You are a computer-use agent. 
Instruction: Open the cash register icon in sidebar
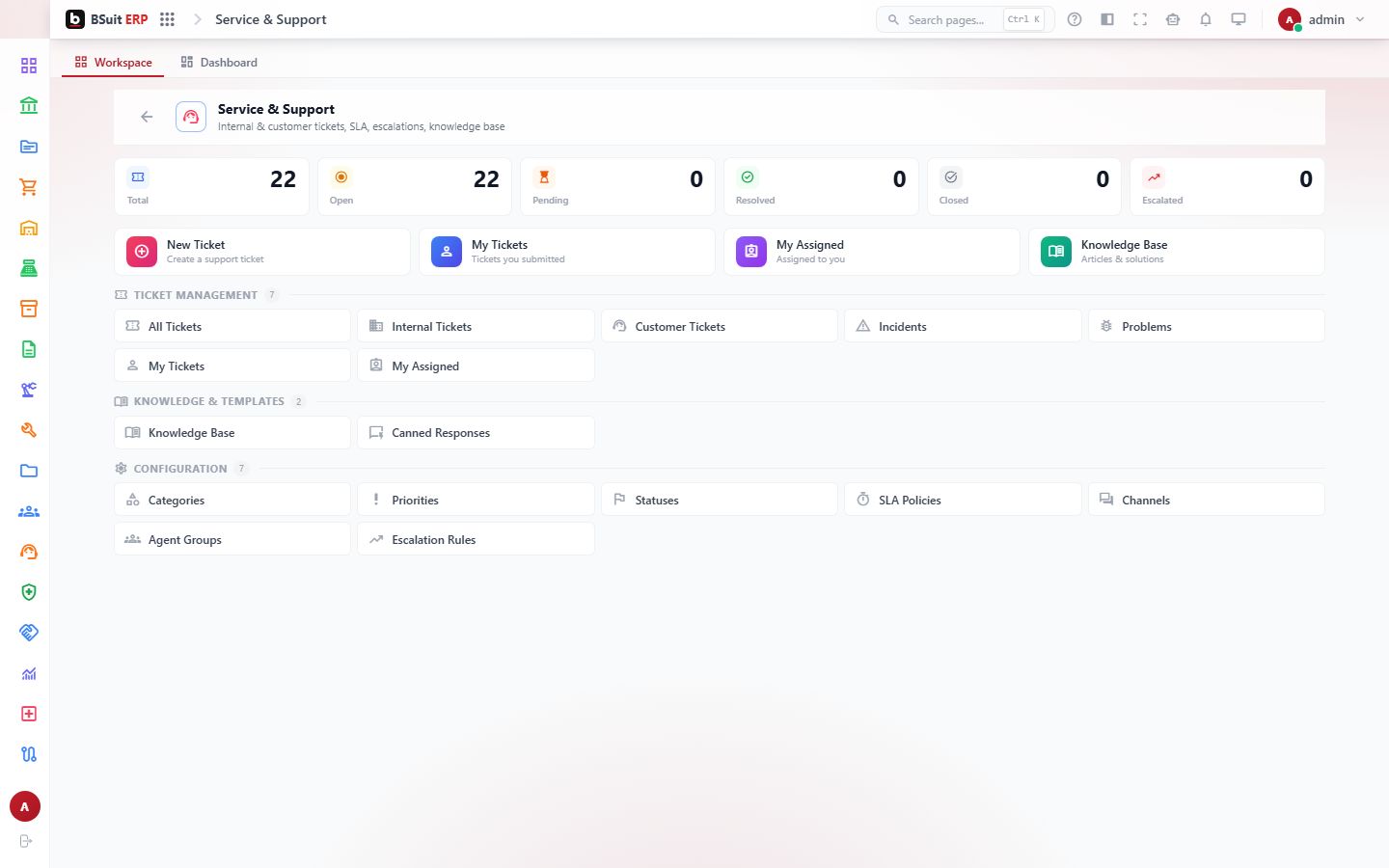(x=29, y=268)
